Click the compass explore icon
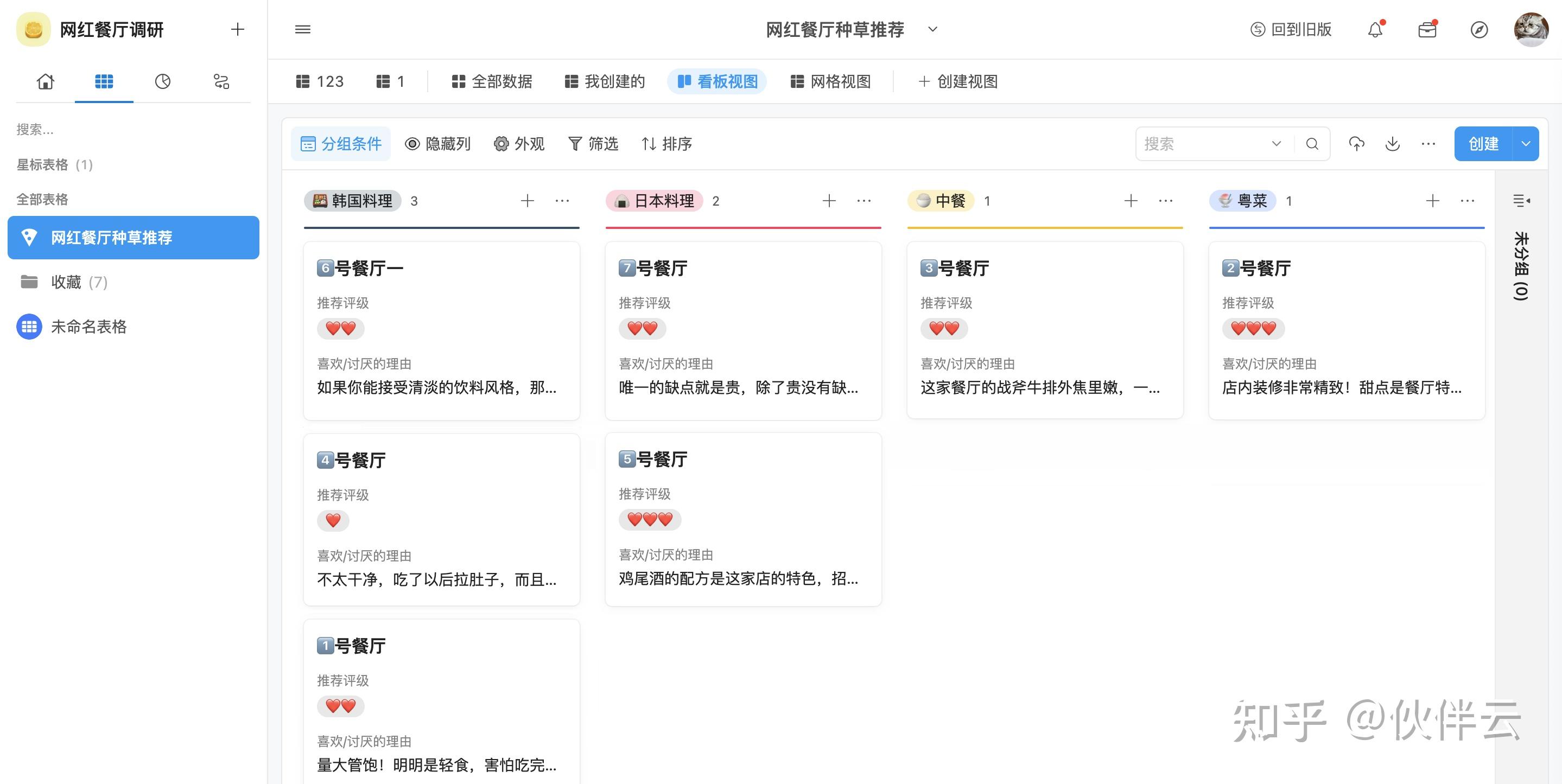 (x=1479, y=30)
